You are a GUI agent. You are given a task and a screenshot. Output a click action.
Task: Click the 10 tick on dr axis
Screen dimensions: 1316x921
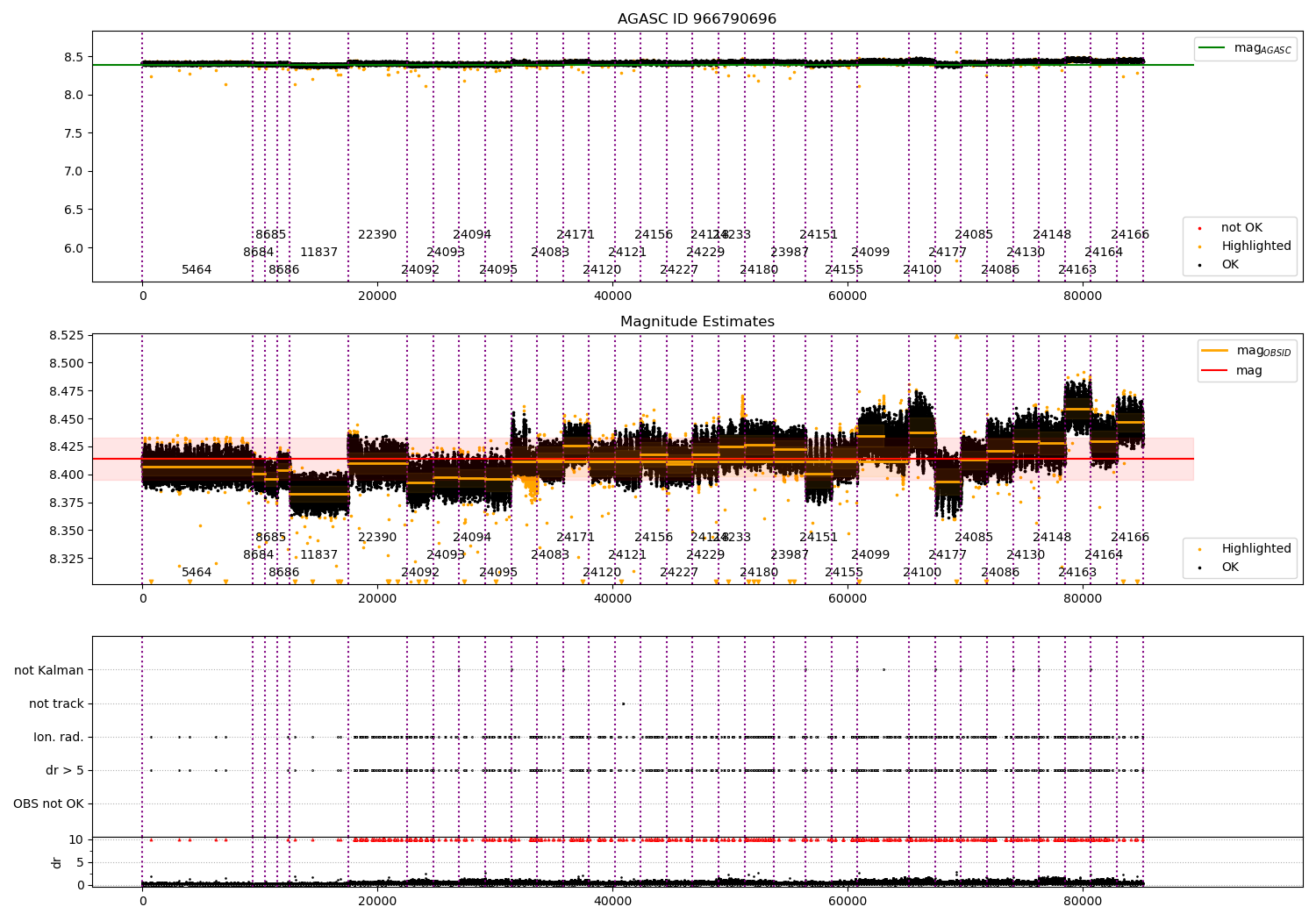pos(76,839)
